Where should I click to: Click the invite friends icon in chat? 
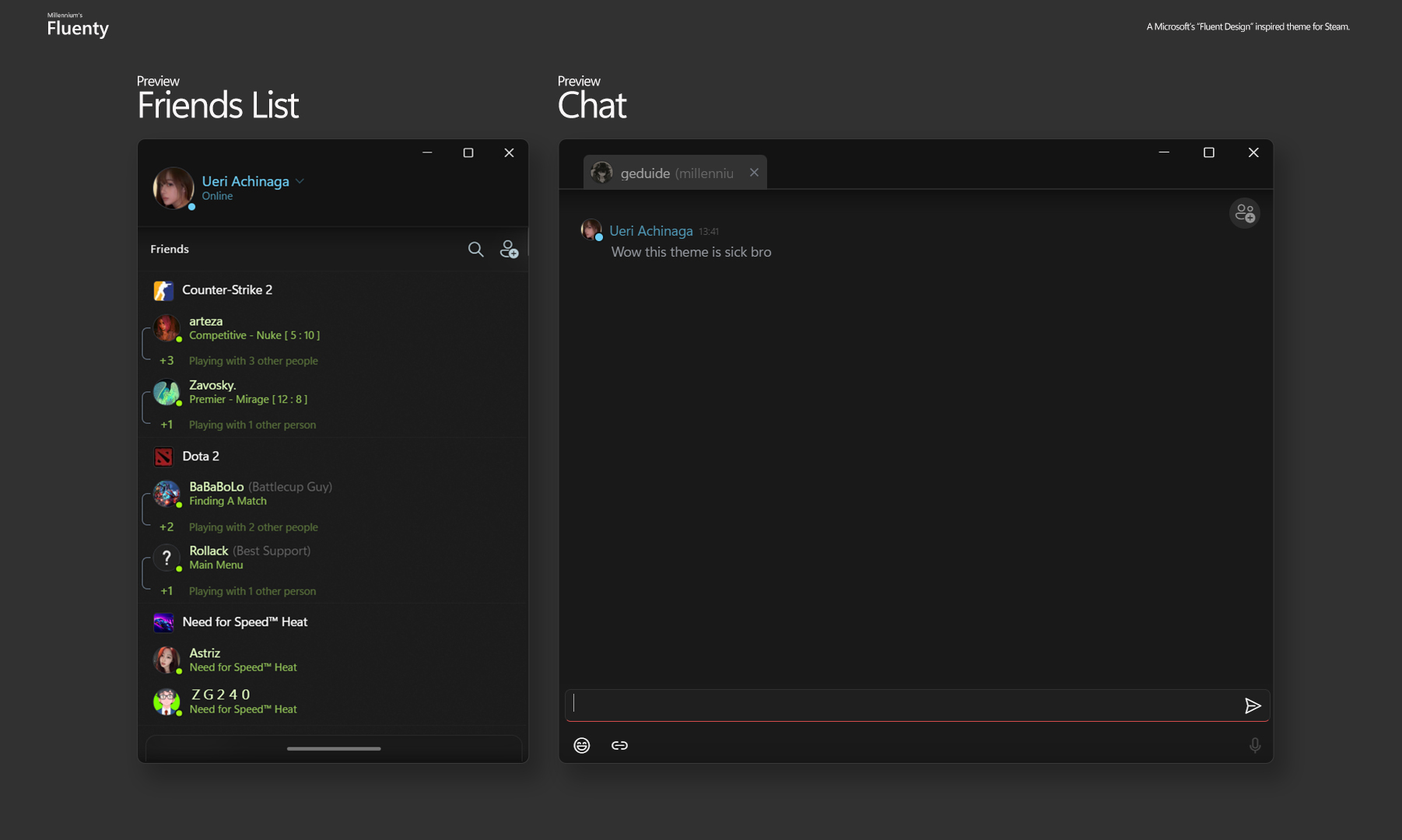click(1245, 212)
